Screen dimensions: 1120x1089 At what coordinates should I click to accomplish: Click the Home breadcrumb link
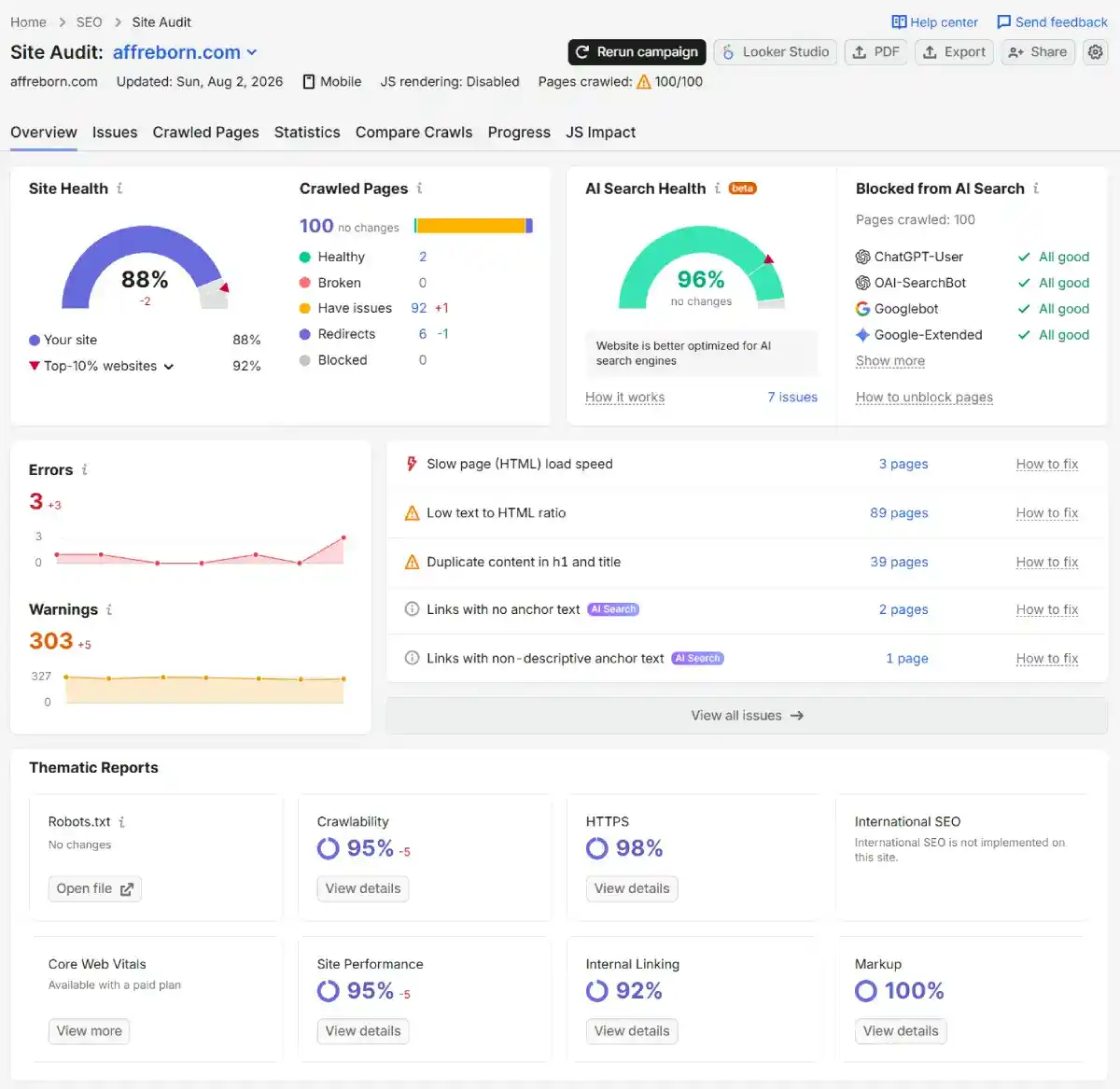coord(29,22)
